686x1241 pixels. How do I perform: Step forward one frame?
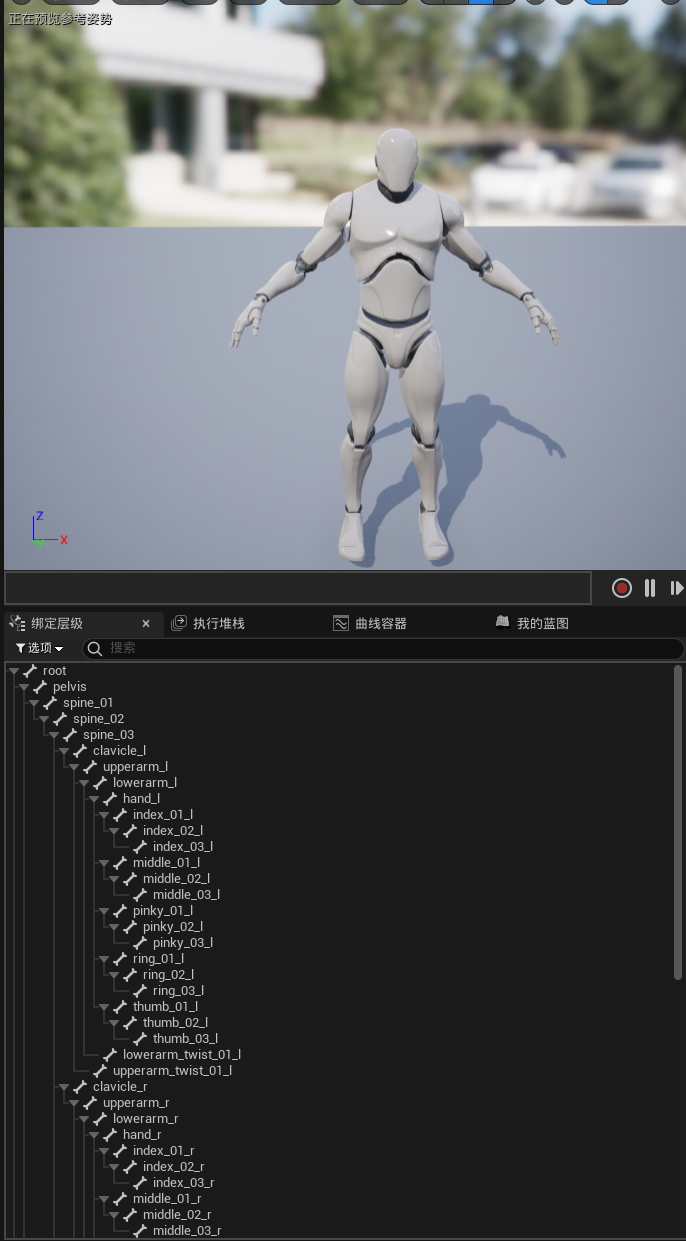coord(677,588)
